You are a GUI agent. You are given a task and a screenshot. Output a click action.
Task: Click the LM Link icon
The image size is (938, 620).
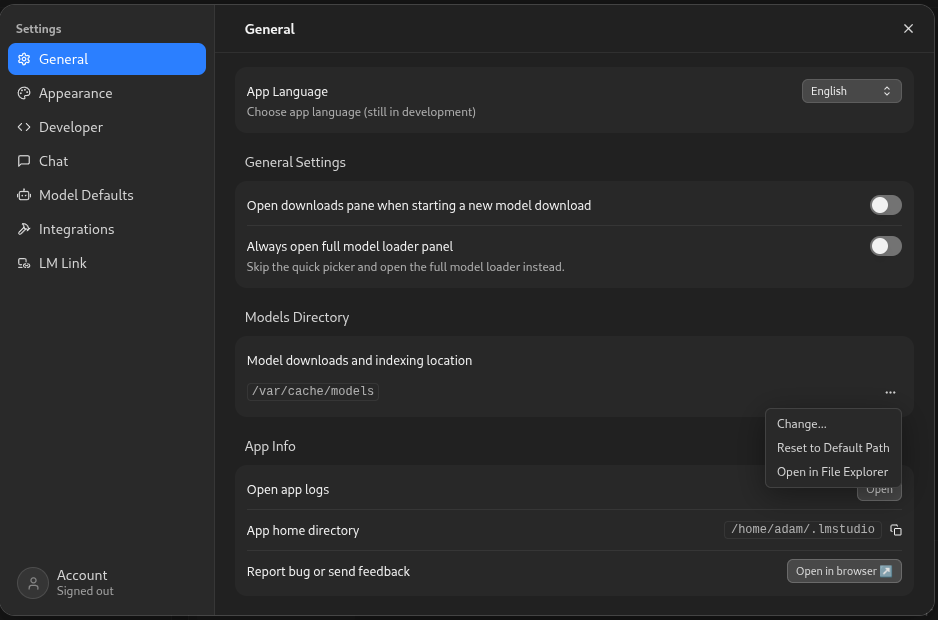click(24, 263)
